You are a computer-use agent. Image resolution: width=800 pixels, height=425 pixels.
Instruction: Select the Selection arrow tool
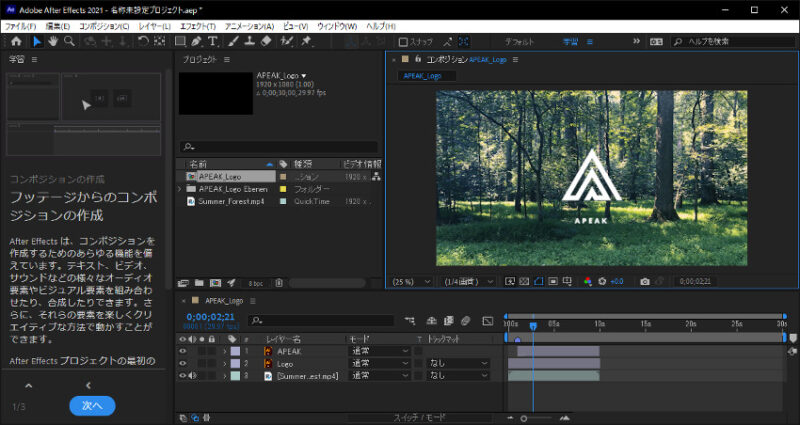click(37, 41)
